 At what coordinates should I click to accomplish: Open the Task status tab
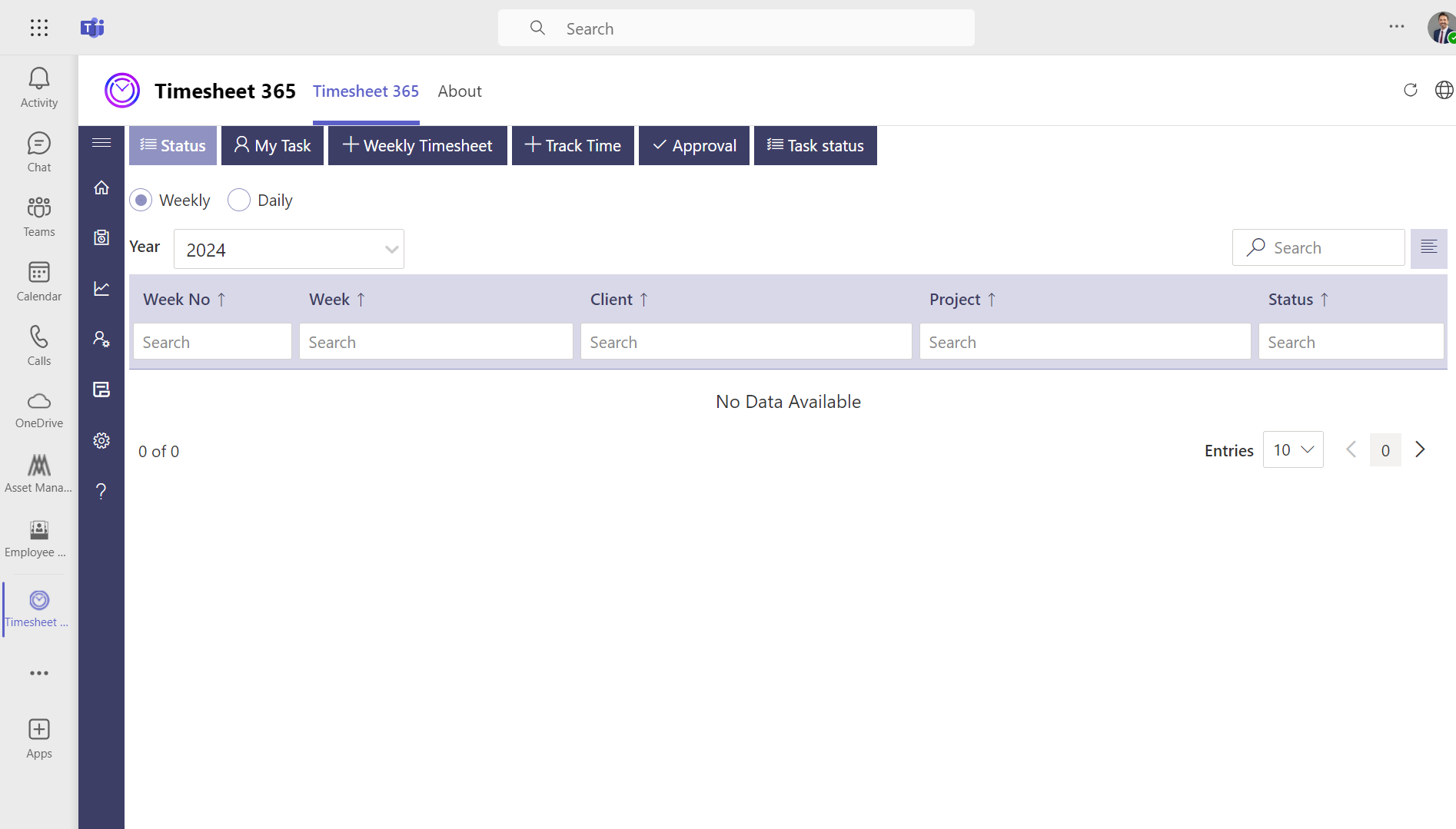pos(816,145)
